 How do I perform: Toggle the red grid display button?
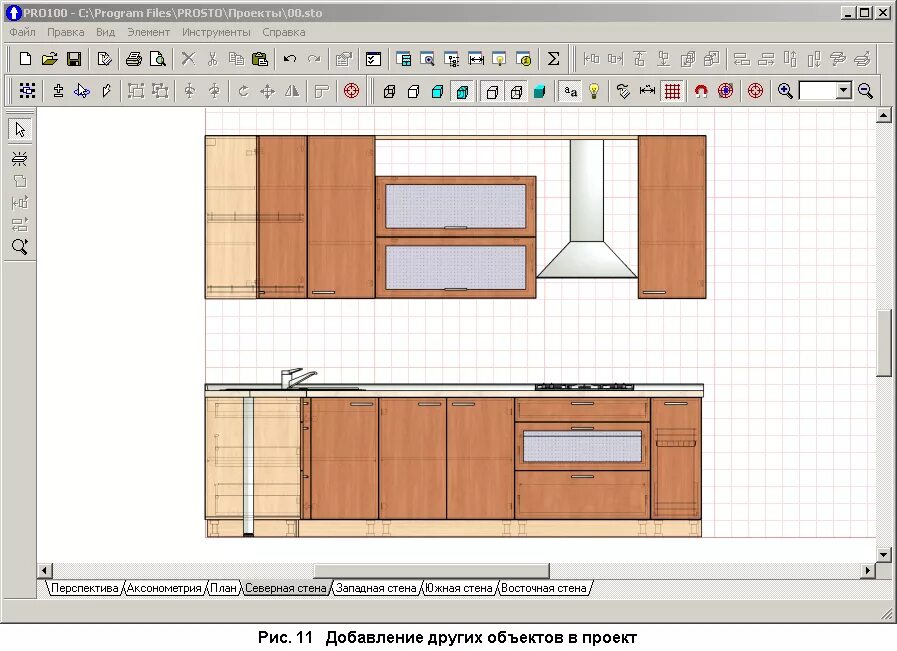(x=672, y=91)
